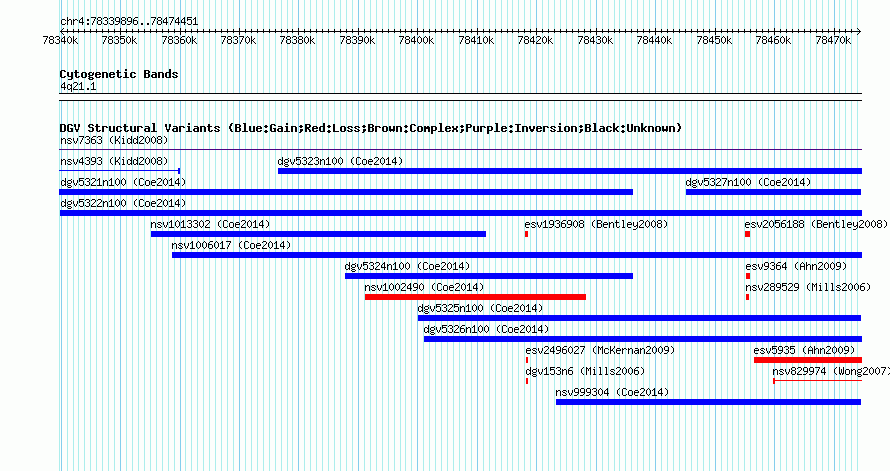Select variant label nsv7363 (Kidd2008)
This screenshot has width=890, height=471.
114,140
